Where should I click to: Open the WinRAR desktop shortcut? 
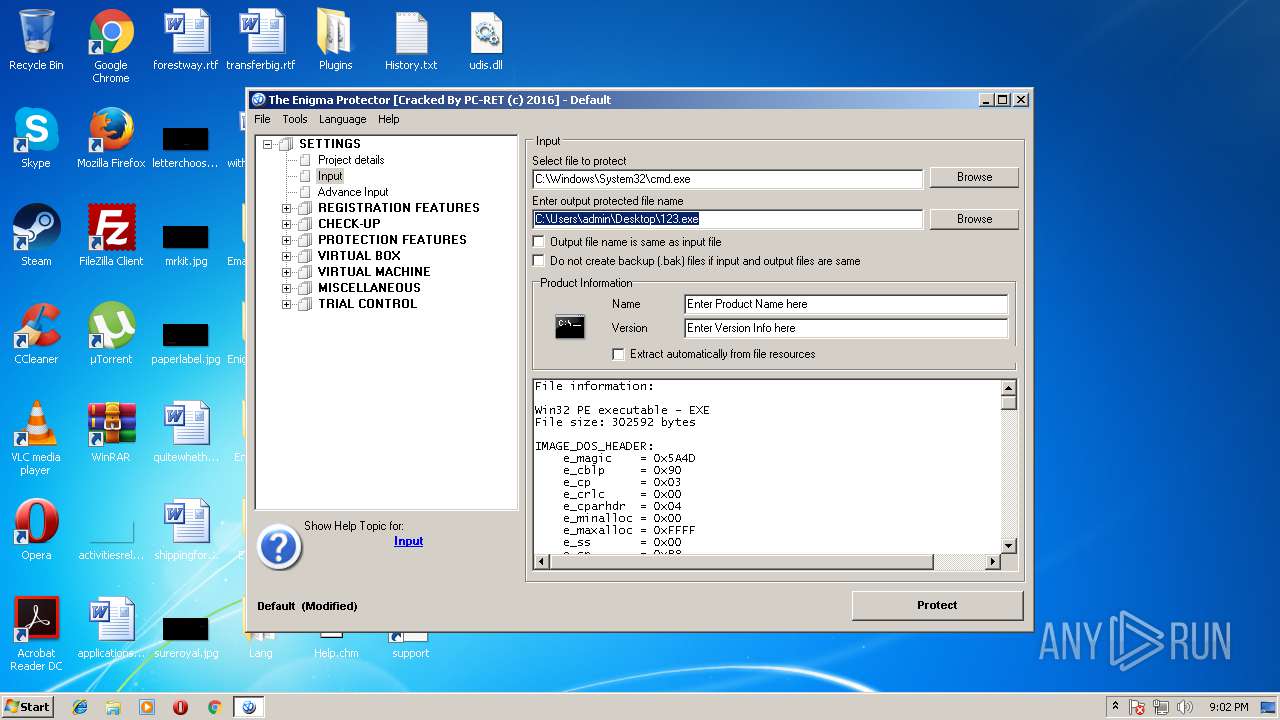[111, 432]
